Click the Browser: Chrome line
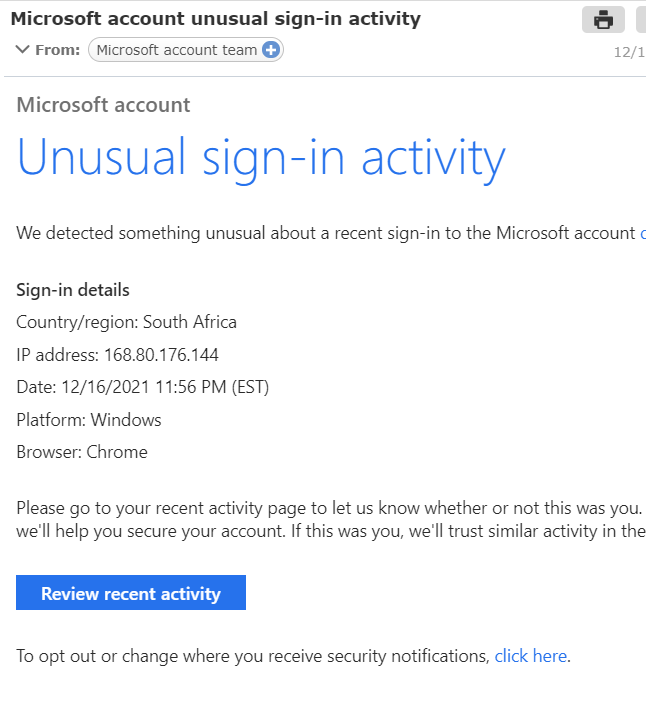This screenshot has height=704, width=646. [81, 452]
